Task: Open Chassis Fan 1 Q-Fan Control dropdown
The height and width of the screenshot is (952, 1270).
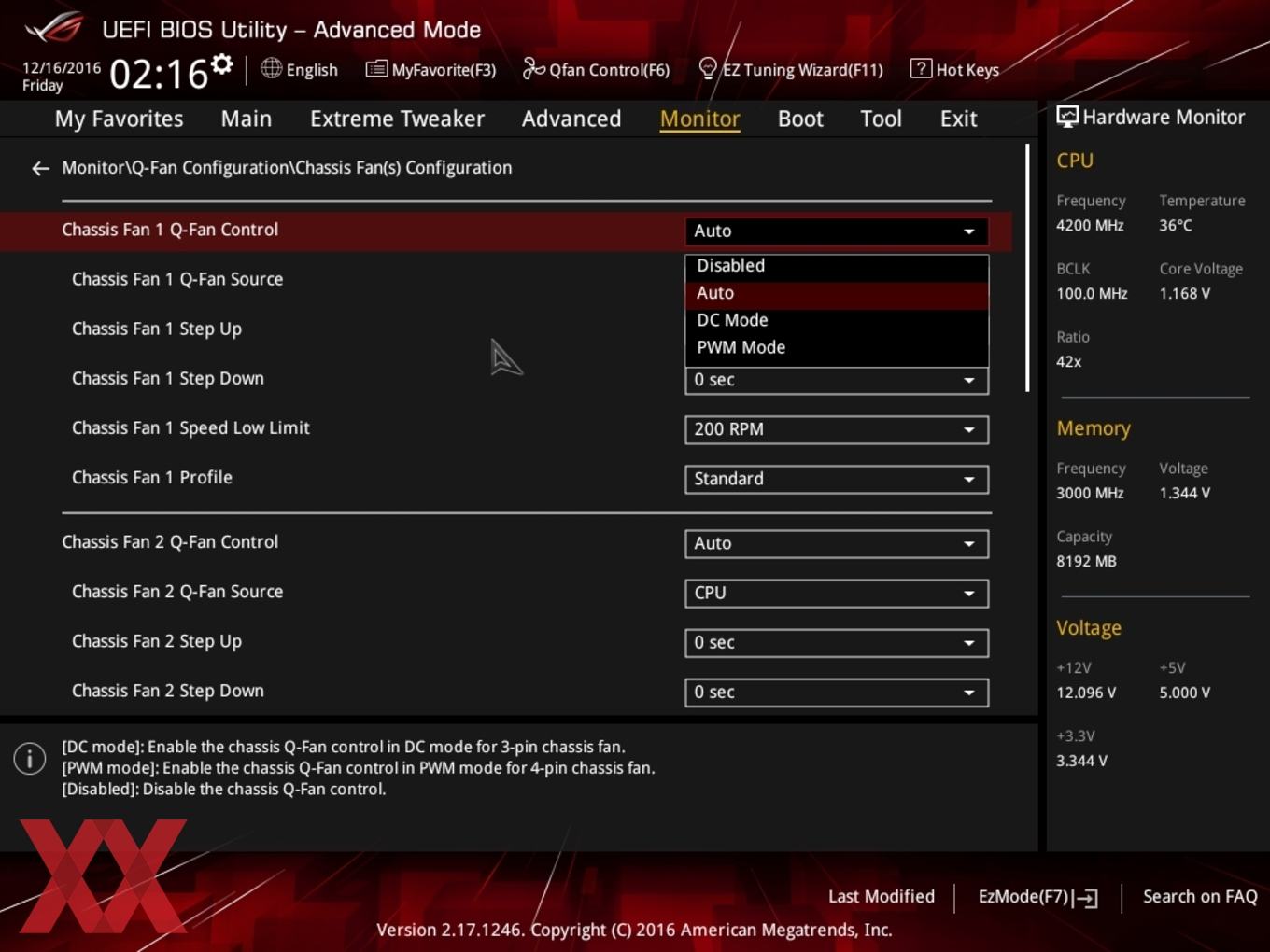Action: point(837,231)
